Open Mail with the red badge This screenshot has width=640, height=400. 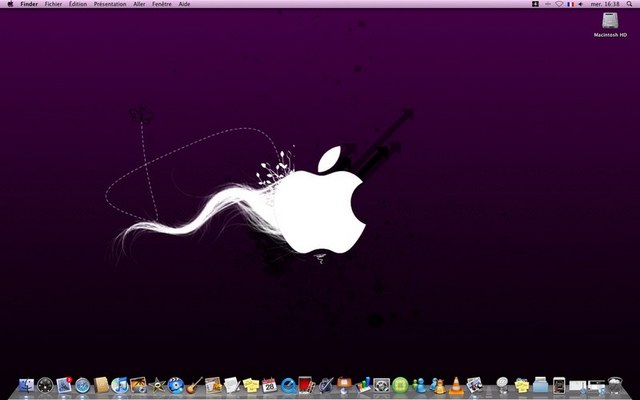(64, 385)
